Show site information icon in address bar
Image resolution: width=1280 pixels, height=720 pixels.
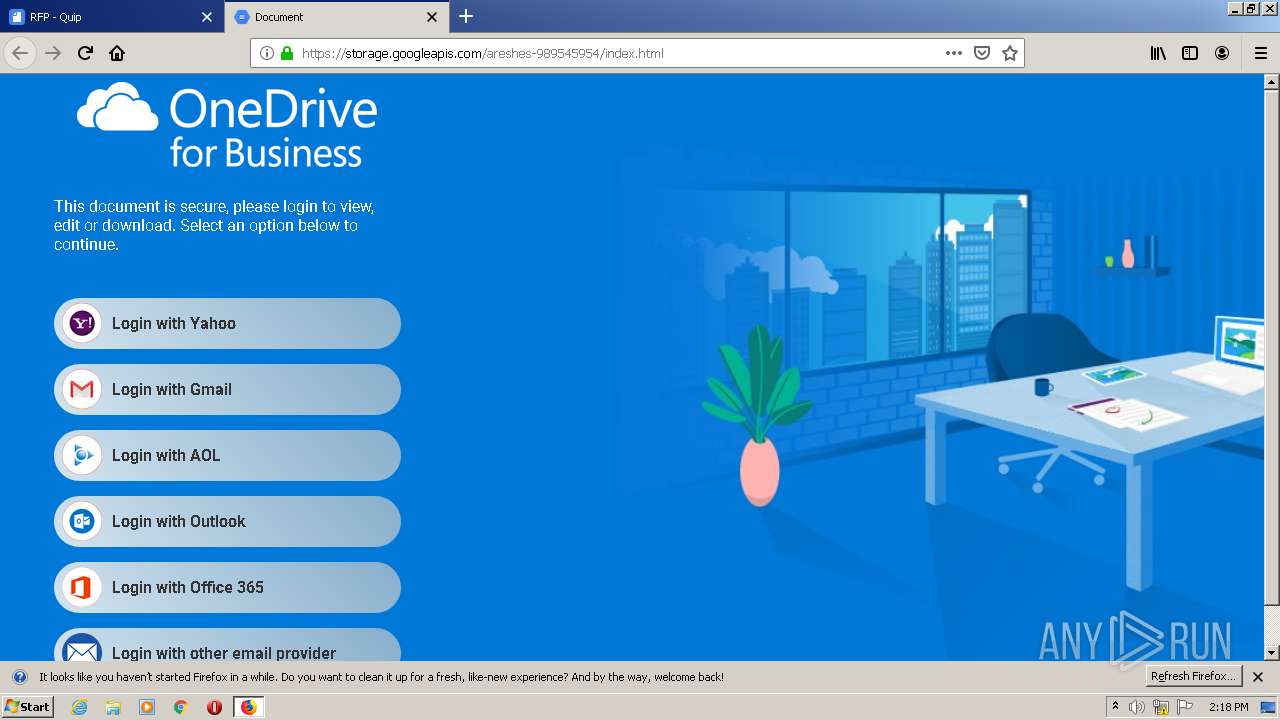(x=267, y=53)
